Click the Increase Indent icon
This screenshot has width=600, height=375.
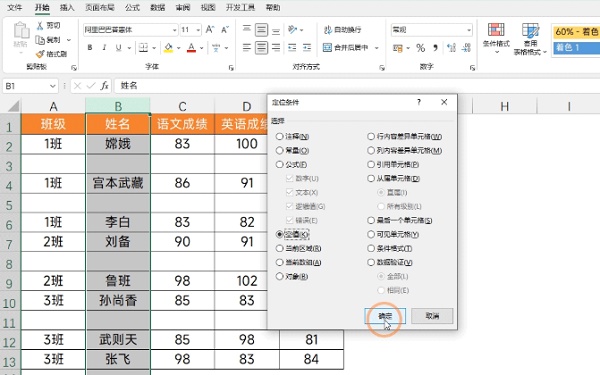[307, 47]
